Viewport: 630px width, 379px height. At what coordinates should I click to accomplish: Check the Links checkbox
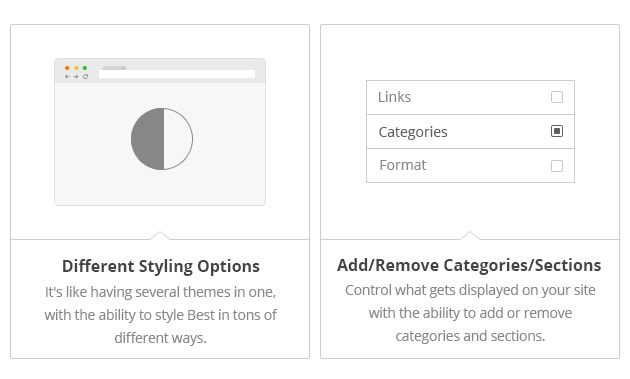coord(557,97)
